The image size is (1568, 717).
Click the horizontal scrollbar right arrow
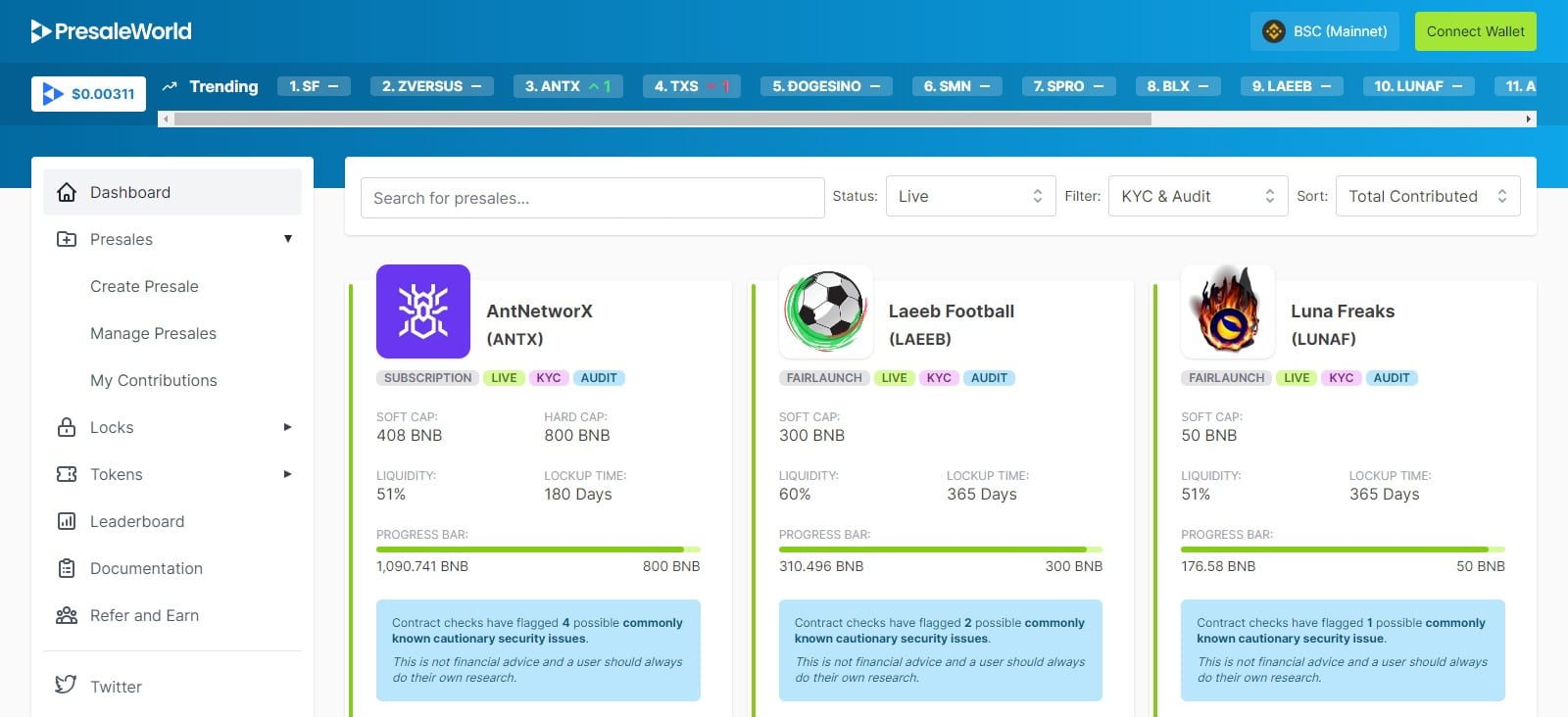pyautogui.click(x=1529, y=119)
